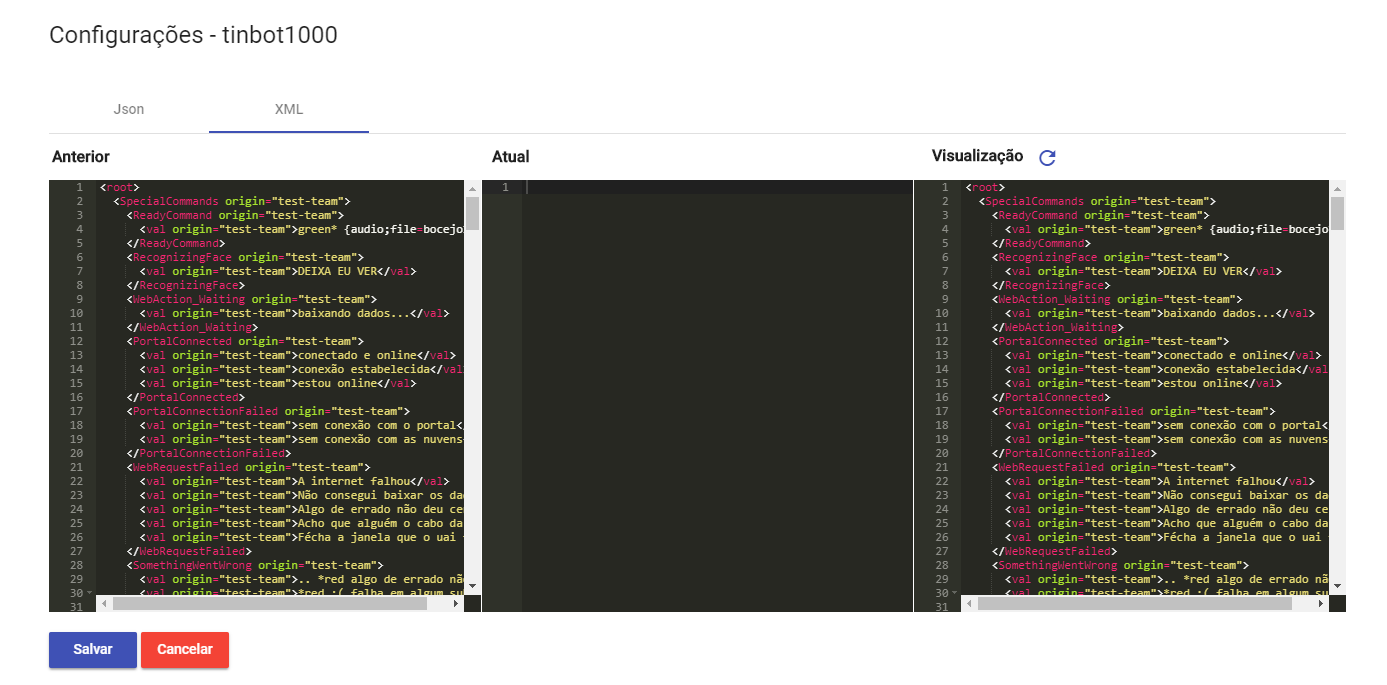Click the Visualização horizontal scroll right arrow
Screen dimensions: 1387x685
(1322, 604)
